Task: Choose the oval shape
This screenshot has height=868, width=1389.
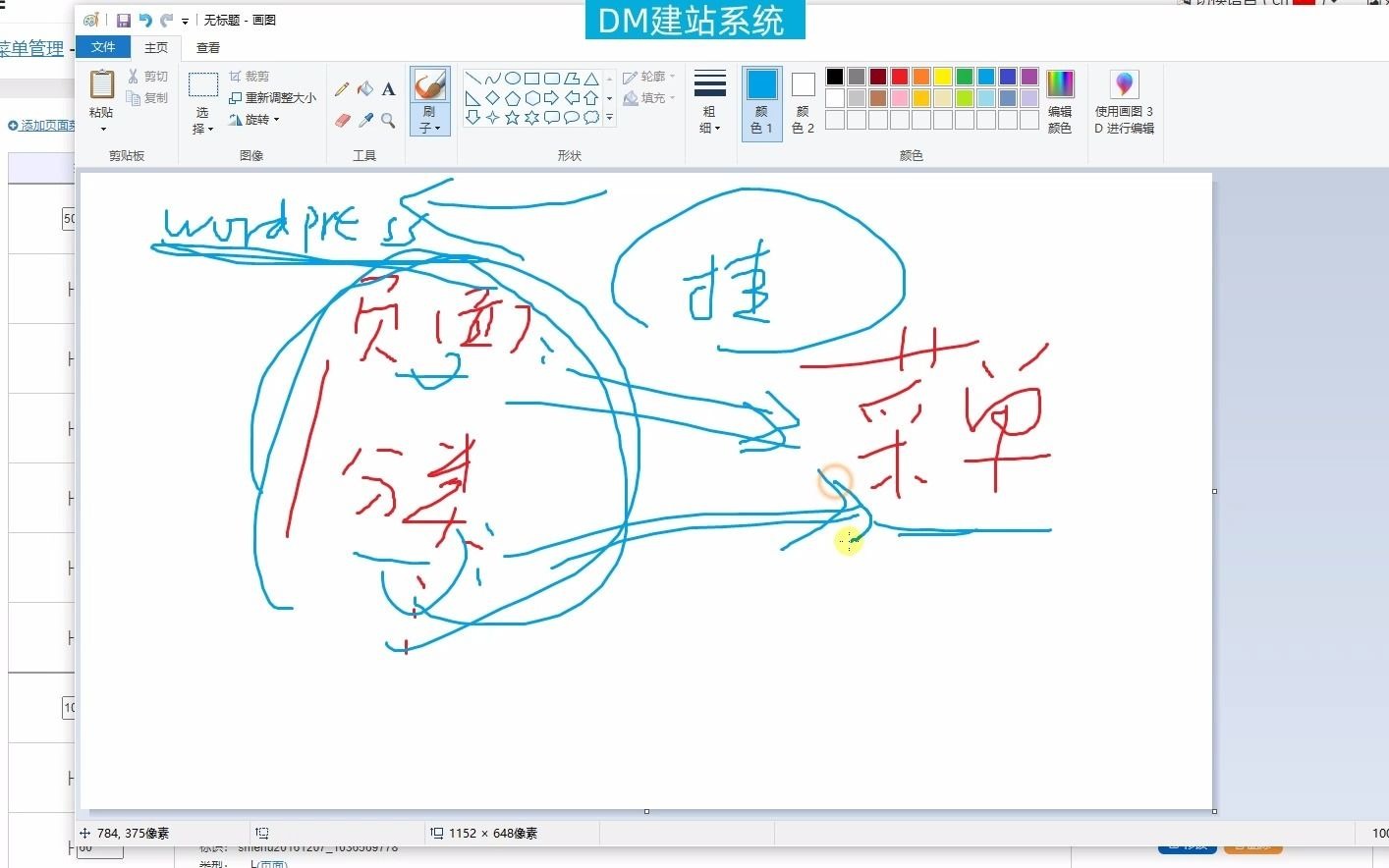Action: pos(512,79)
